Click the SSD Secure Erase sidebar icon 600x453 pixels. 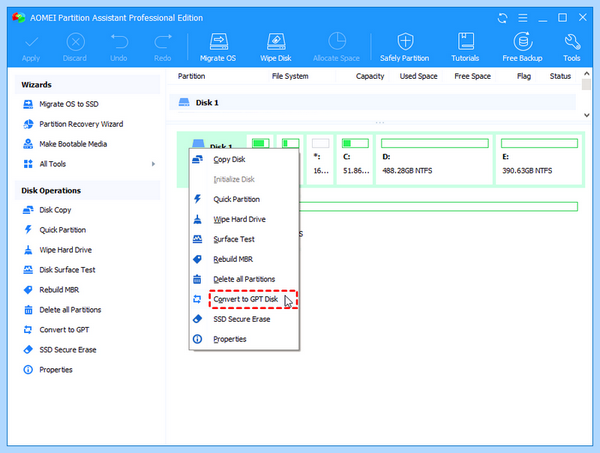pos(28,350)
